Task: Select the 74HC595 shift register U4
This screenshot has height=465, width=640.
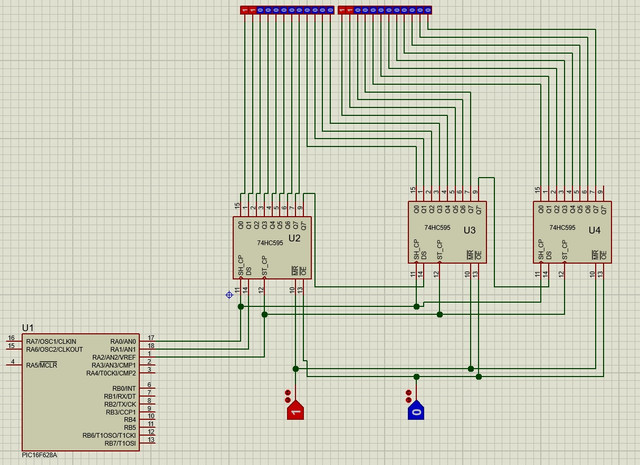Action: point(572,232)
